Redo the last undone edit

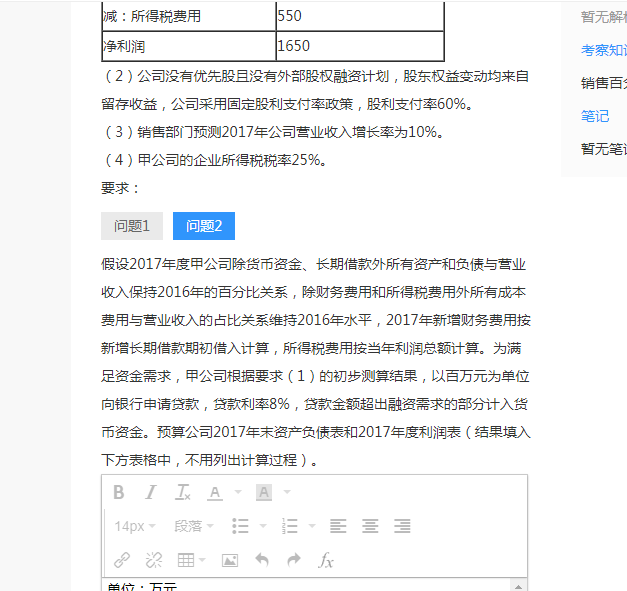coord(294,560)
